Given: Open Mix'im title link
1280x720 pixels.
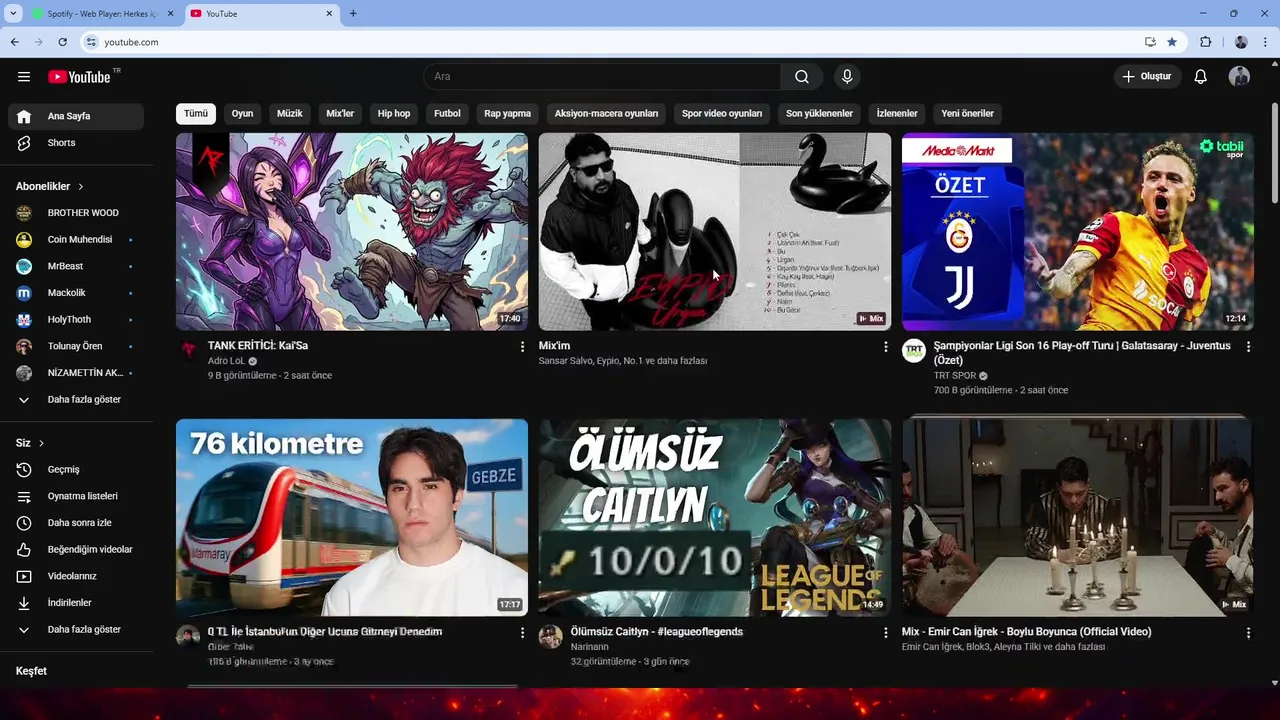Looking at the screenshot, I should (x=554, y=346).
